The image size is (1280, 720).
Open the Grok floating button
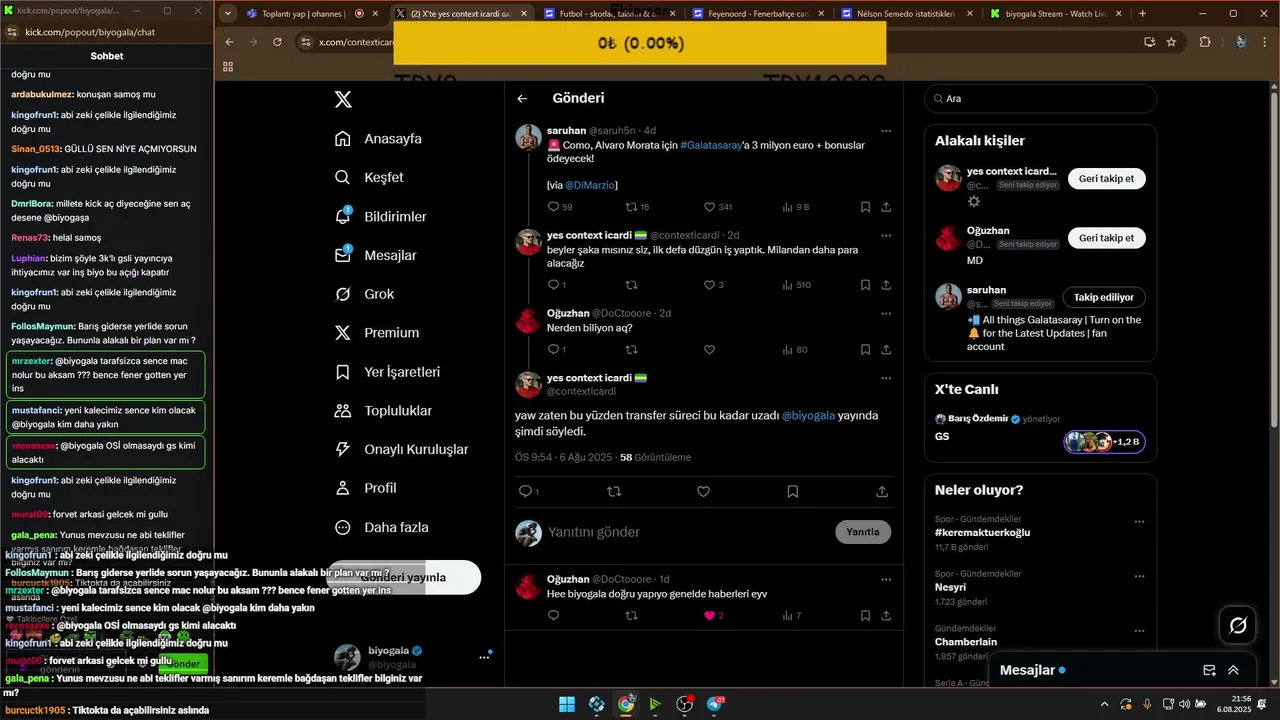pos(1238,625)
